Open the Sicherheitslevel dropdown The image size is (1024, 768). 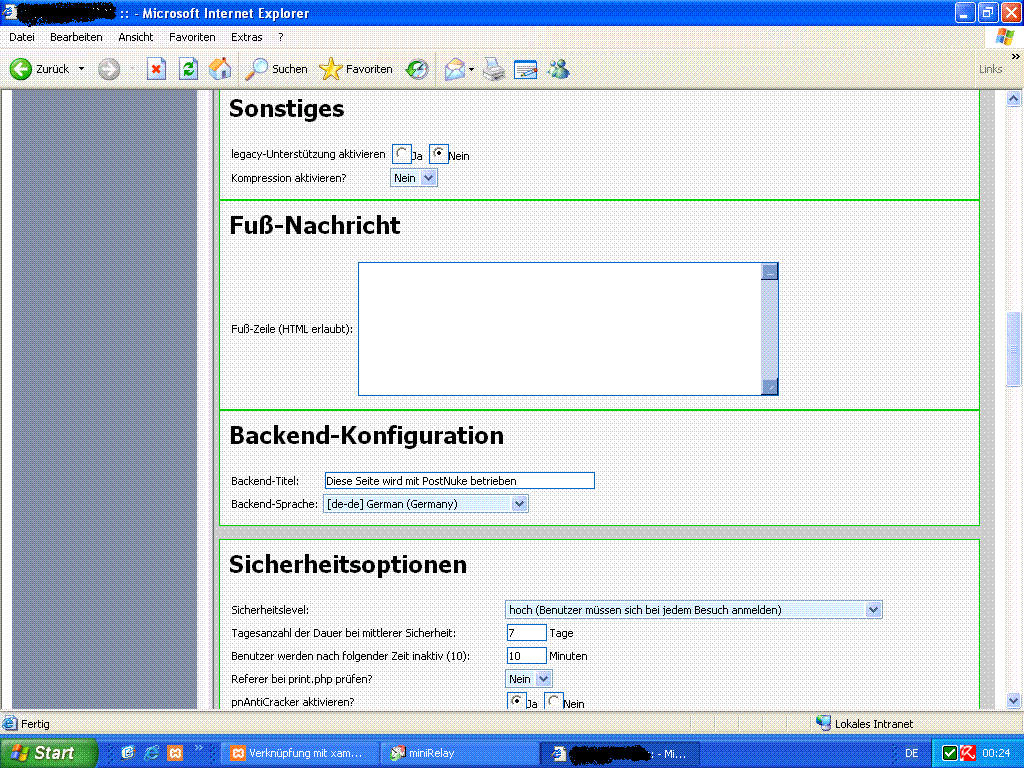(694, 610)
